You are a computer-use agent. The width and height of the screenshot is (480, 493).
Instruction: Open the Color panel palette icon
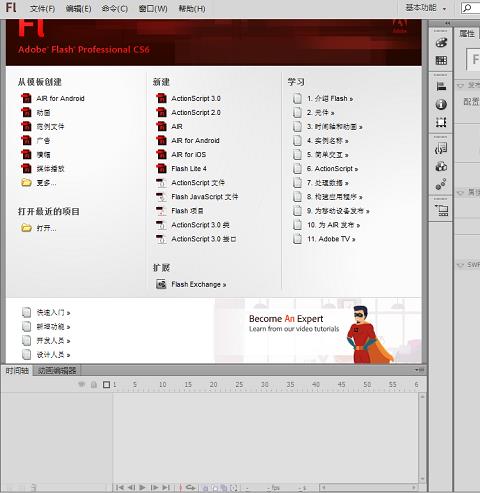click(441, 43)
